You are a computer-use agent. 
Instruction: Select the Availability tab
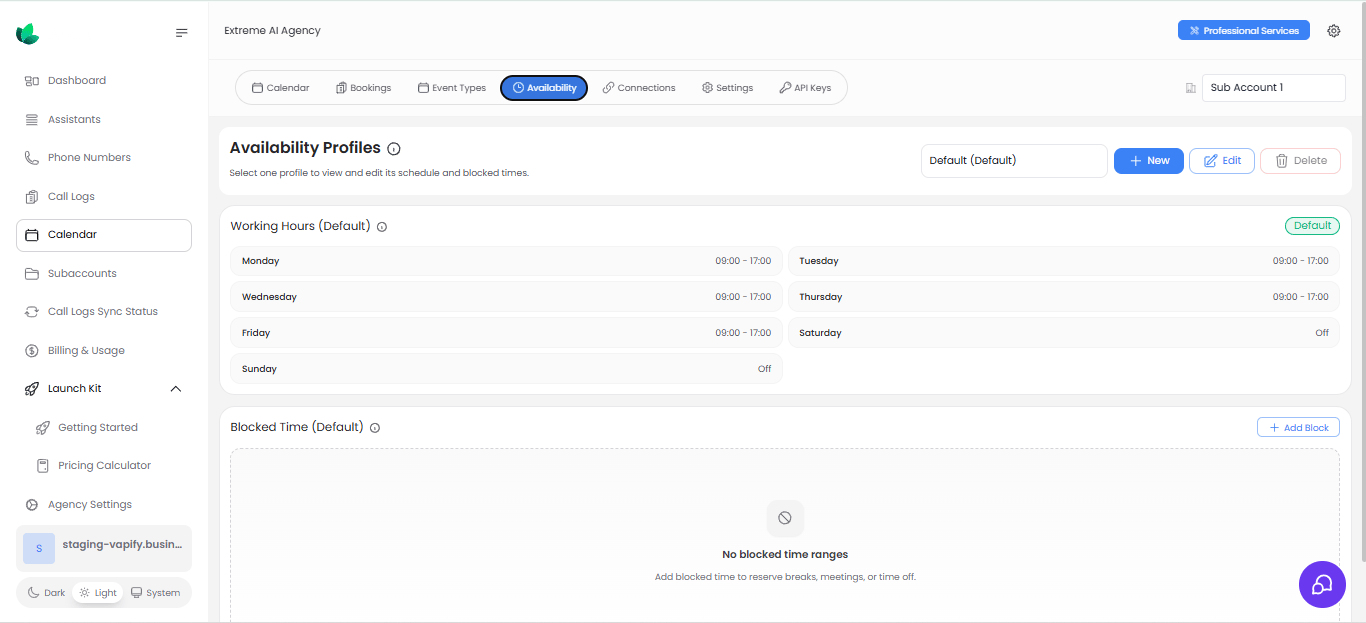tap(544, 88)
